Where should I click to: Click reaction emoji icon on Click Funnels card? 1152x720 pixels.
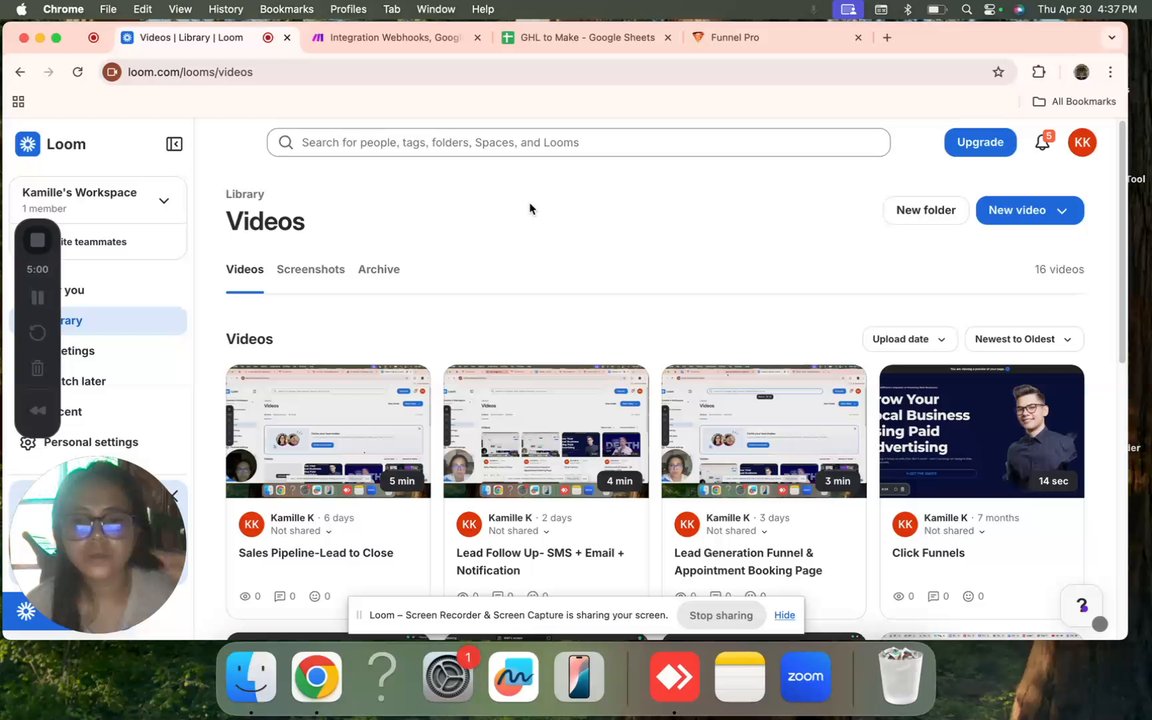[x=968, y=597]
